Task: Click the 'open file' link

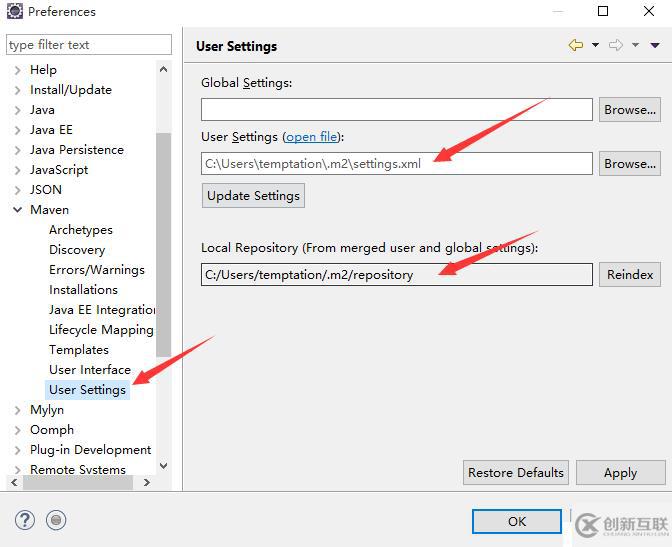Action: coord(312,137)
